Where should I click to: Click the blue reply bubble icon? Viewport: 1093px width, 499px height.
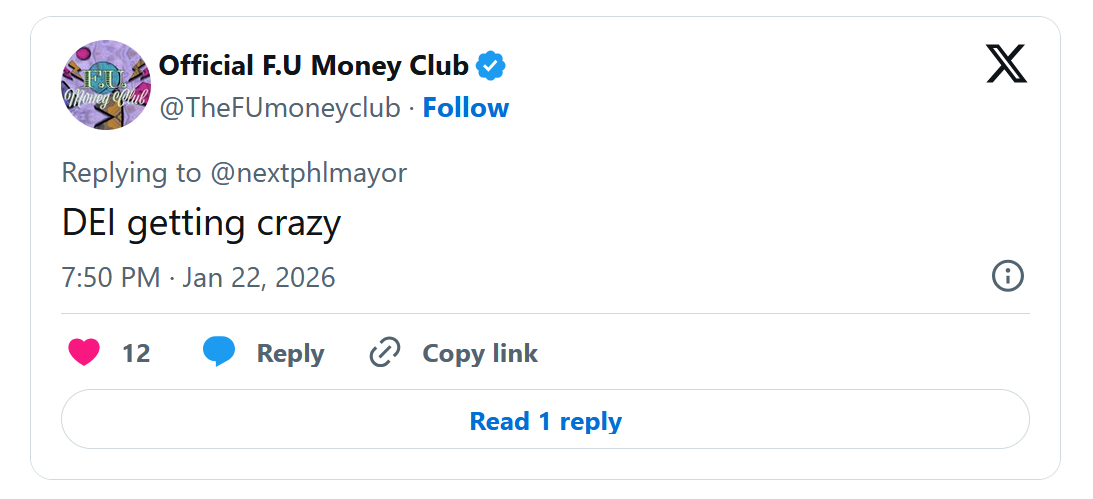(x=219, y=353)
